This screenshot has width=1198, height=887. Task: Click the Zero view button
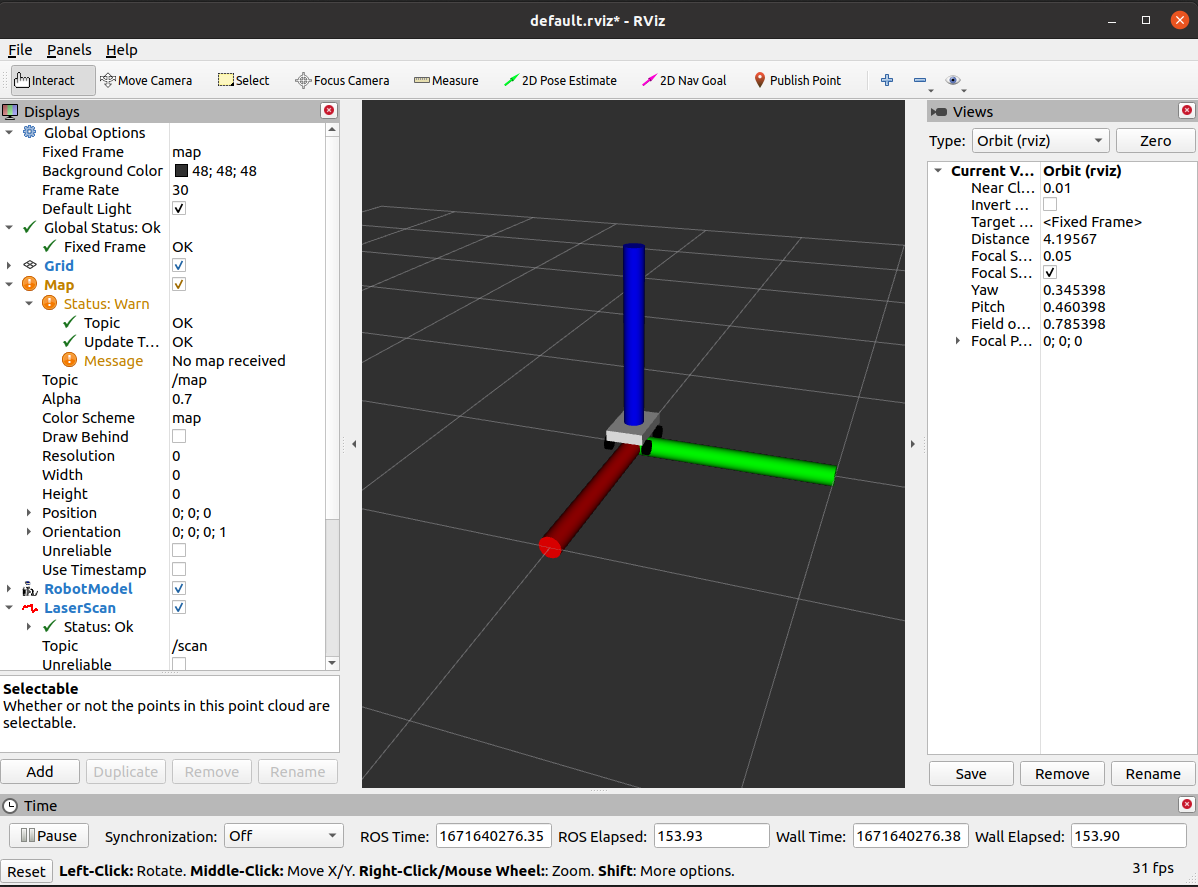click(1155, 141)
